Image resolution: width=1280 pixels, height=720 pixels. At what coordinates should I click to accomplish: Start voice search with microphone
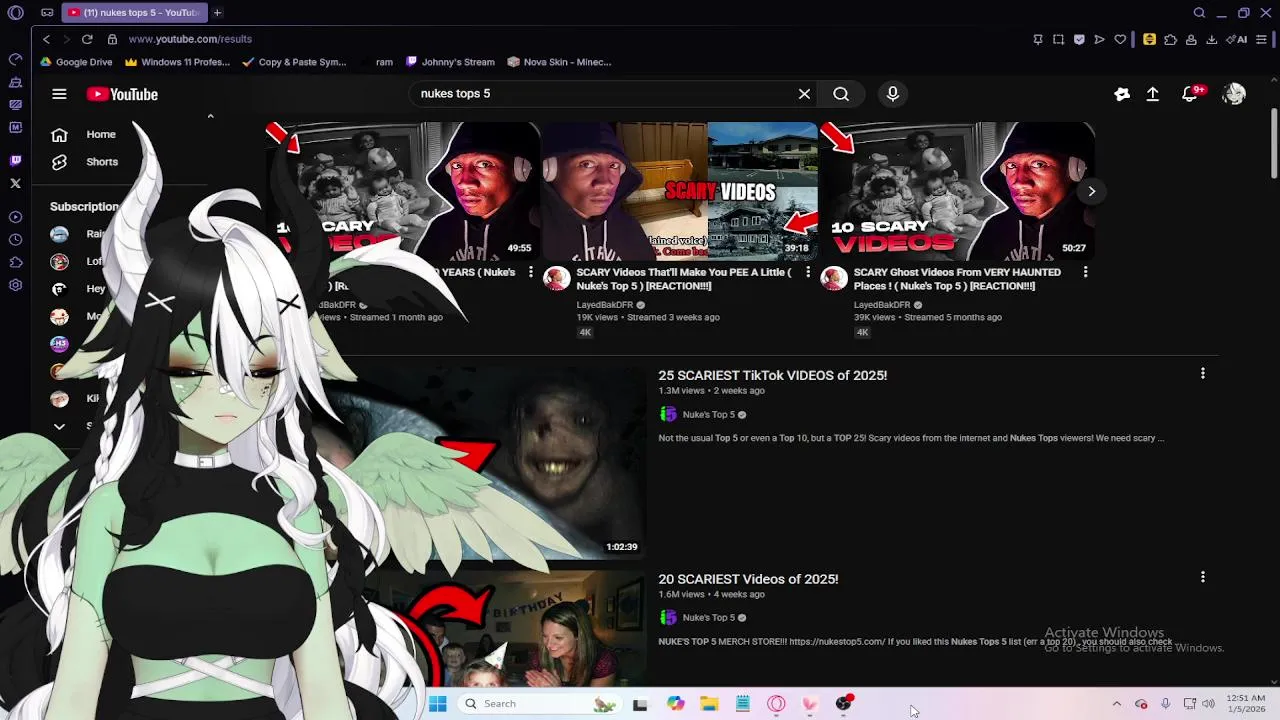coord(893,94)
